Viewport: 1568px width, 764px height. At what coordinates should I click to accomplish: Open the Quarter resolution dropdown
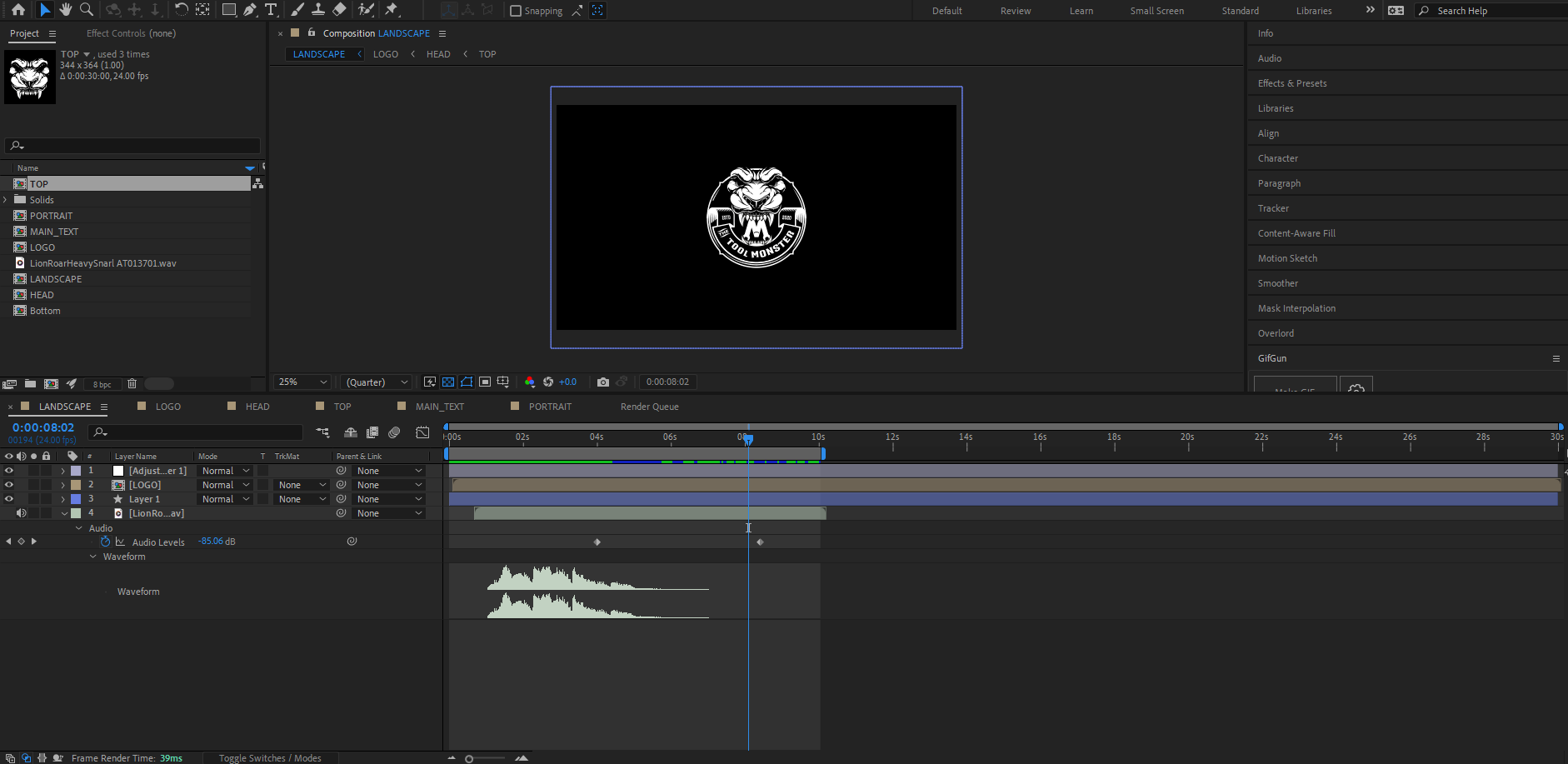(x=377, y=382)
